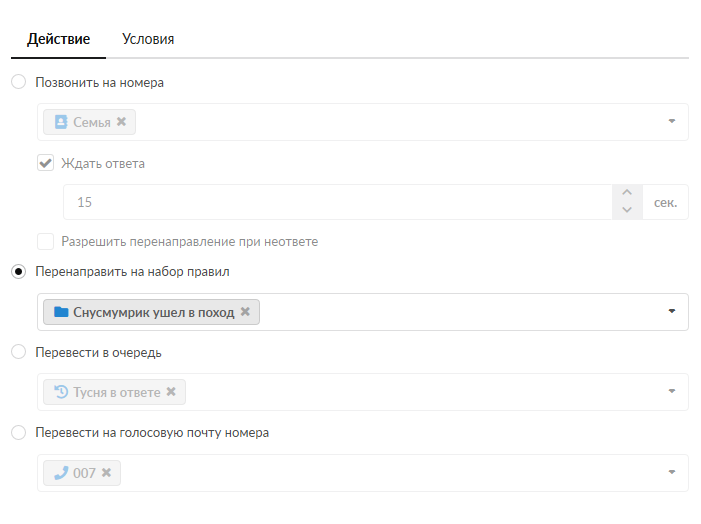Click the contact icon on the Семья tag
The height and width of the screenshot is (524, 701).
pyautogui.click(x=61, y=122)
